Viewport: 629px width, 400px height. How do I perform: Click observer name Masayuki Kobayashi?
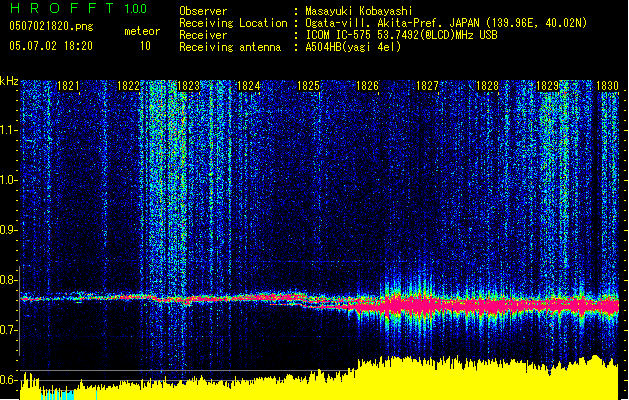point(359,11)
